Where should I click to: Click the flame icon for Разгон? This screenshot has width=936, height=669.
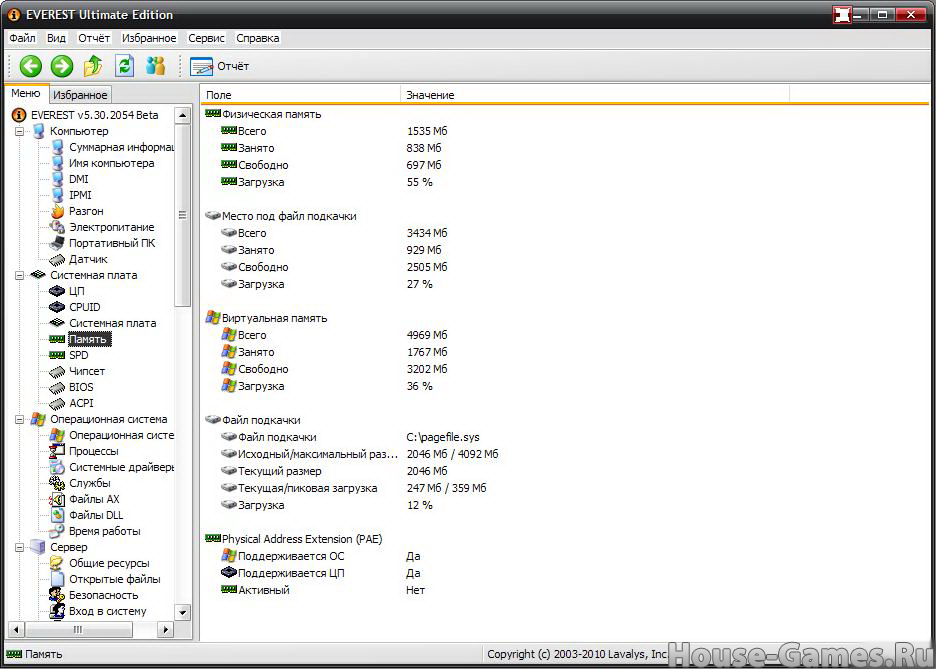pyautogui.click(x=57, y=211)
